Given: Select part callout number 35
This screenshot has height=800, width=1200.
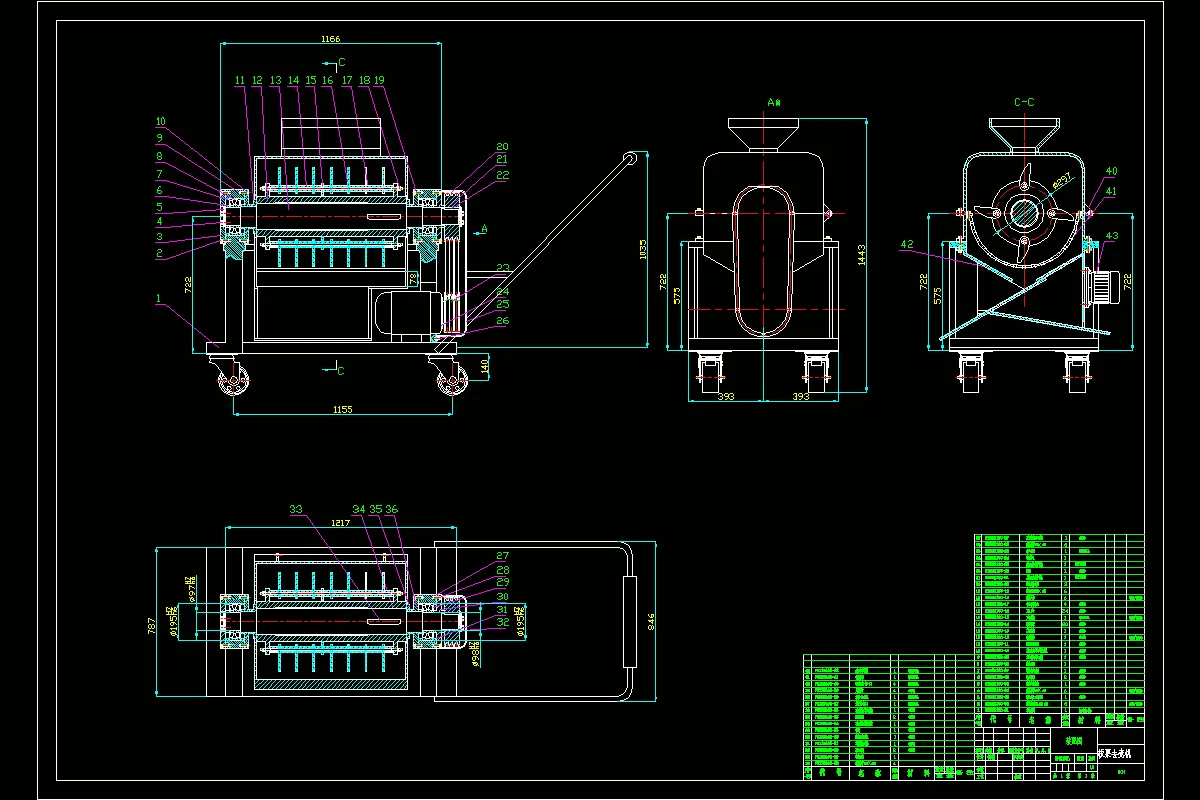Looking at the screenshot, I should 375,509.
